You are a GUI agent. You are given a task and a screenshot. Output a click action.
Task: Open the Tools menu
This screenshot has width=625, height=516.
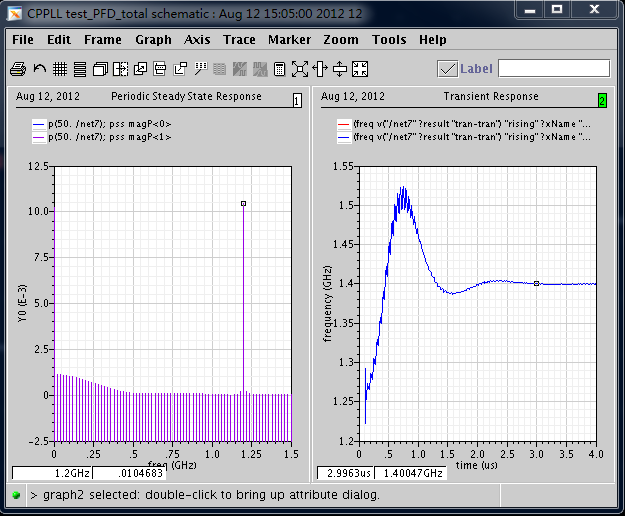pyautogui.click(x=389, y=40)
